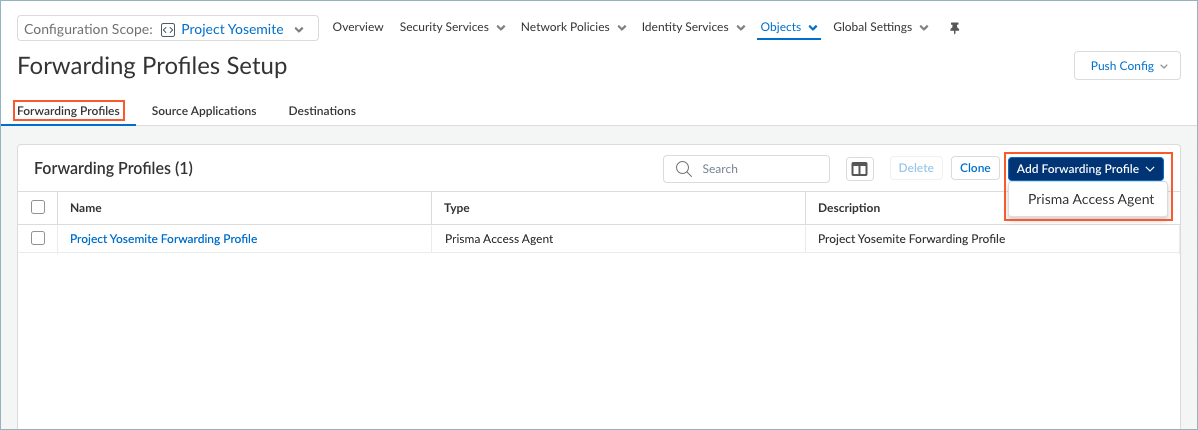Click the magnifier icon in search box

click(x=685, y=169)
